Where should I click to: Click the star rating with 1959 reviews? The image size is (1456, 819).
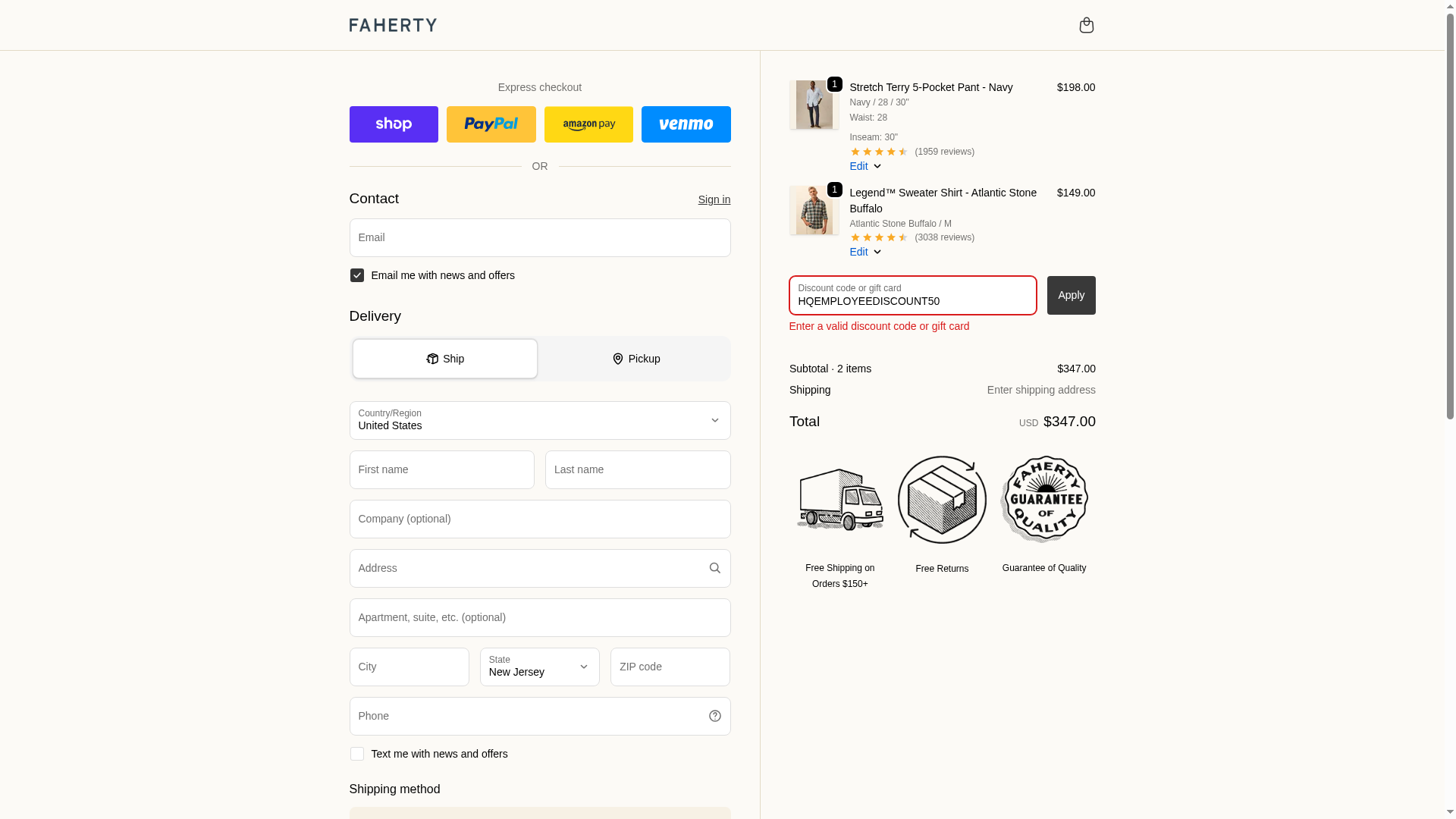912,152
